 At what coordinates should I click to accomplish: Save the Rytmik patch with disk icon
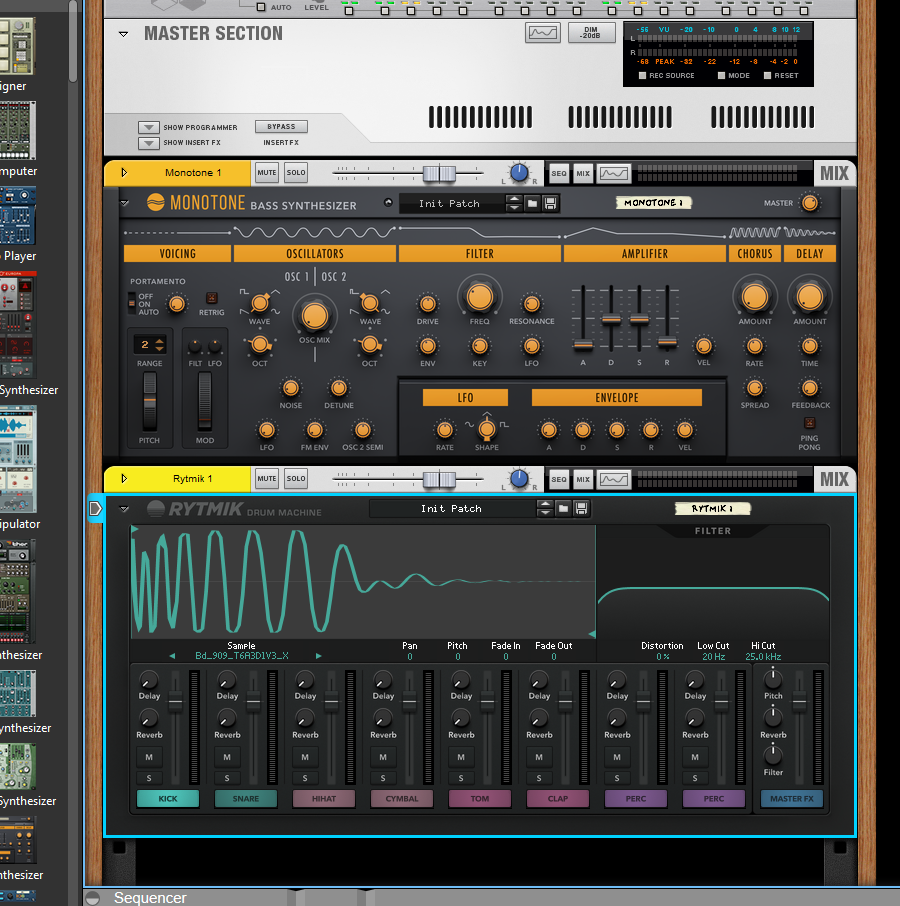click(x=582, y=508)
